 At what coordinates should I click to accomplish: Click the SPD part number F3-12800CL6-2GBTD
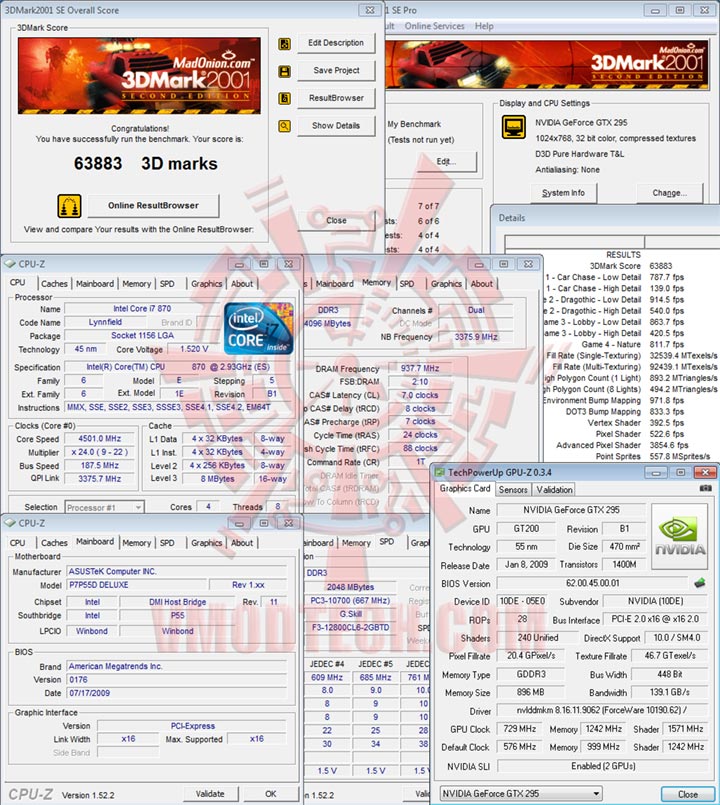pos(351,627)
